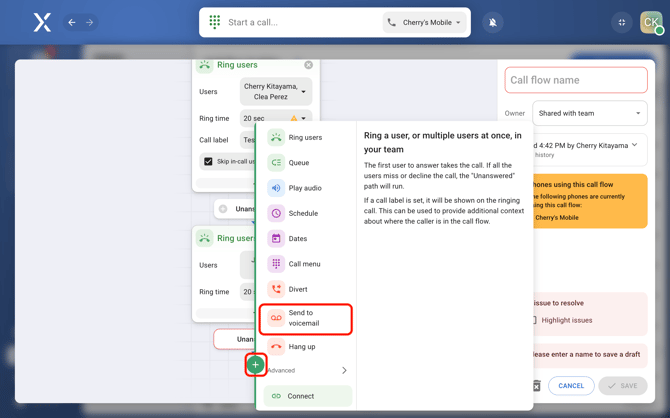Click the muted notifications bell icon
Viewport: 670px width, 418px height.
point(493,22)
